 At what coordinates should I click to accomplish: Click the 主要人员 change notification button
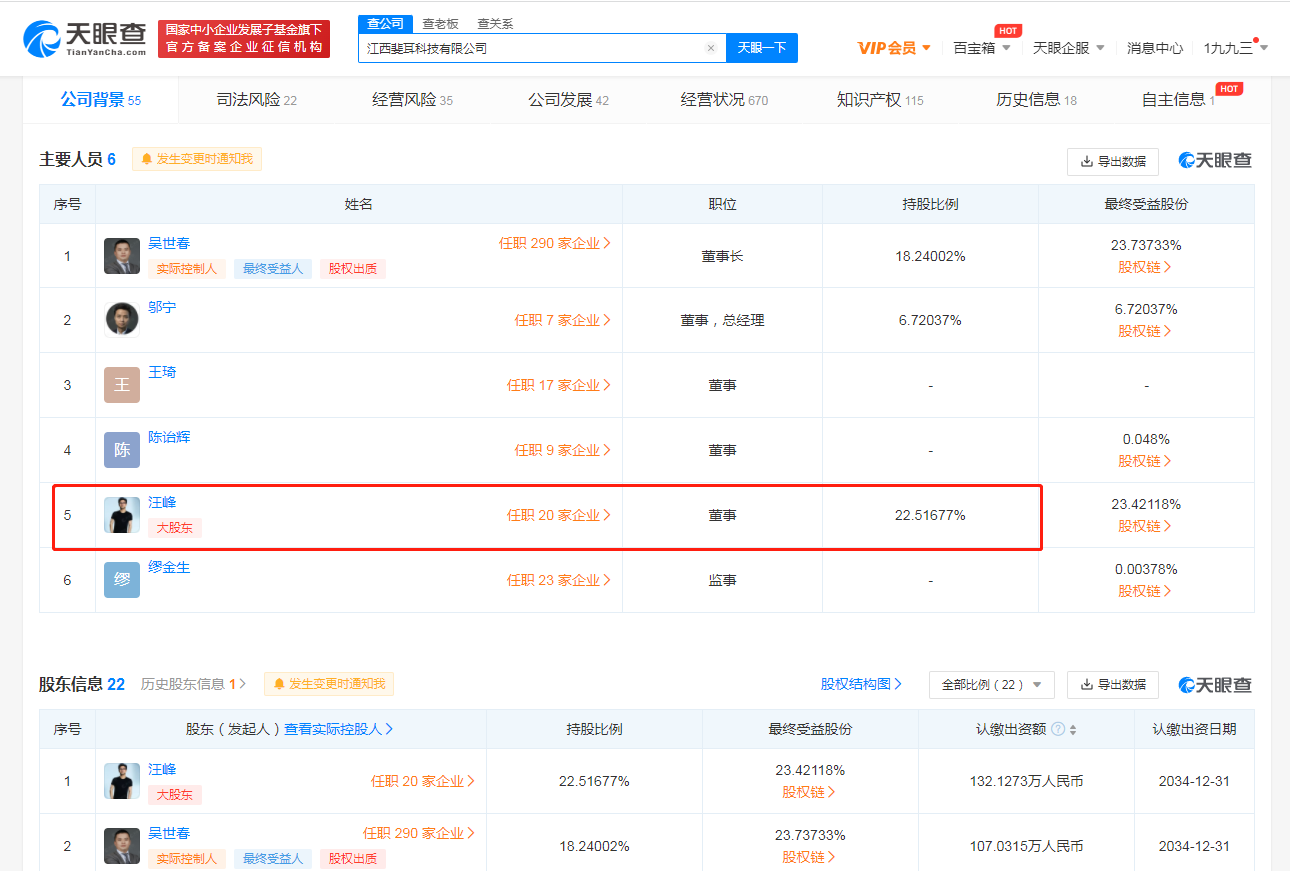197,159
